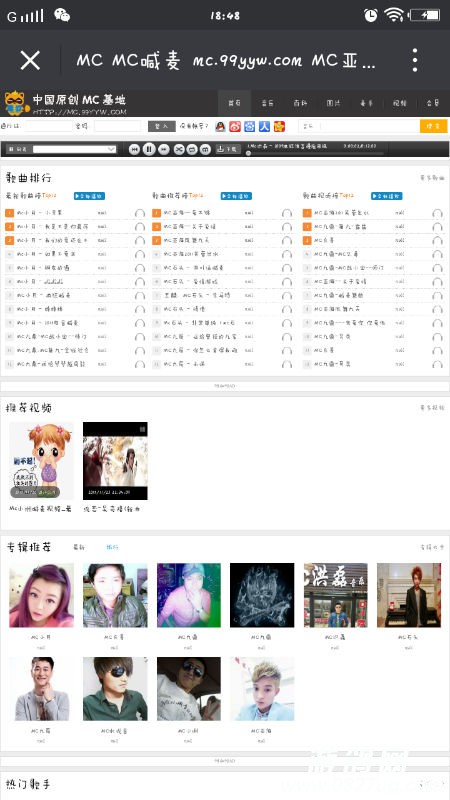Log in with the Baidu paw icon
This screenshot has height=800, width=450.
249,126
